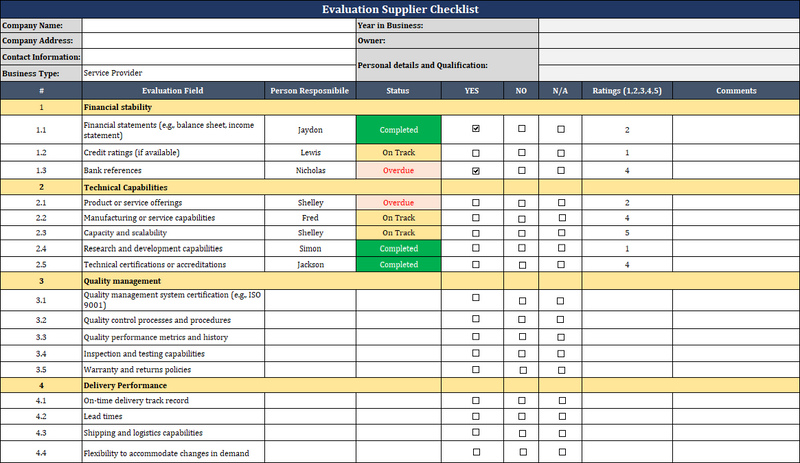Image resolution: width=800 pixels, height=463 pixels.
Task: Tick NO for Manufacturing or service capabilities
Action: tap(521, 218)
